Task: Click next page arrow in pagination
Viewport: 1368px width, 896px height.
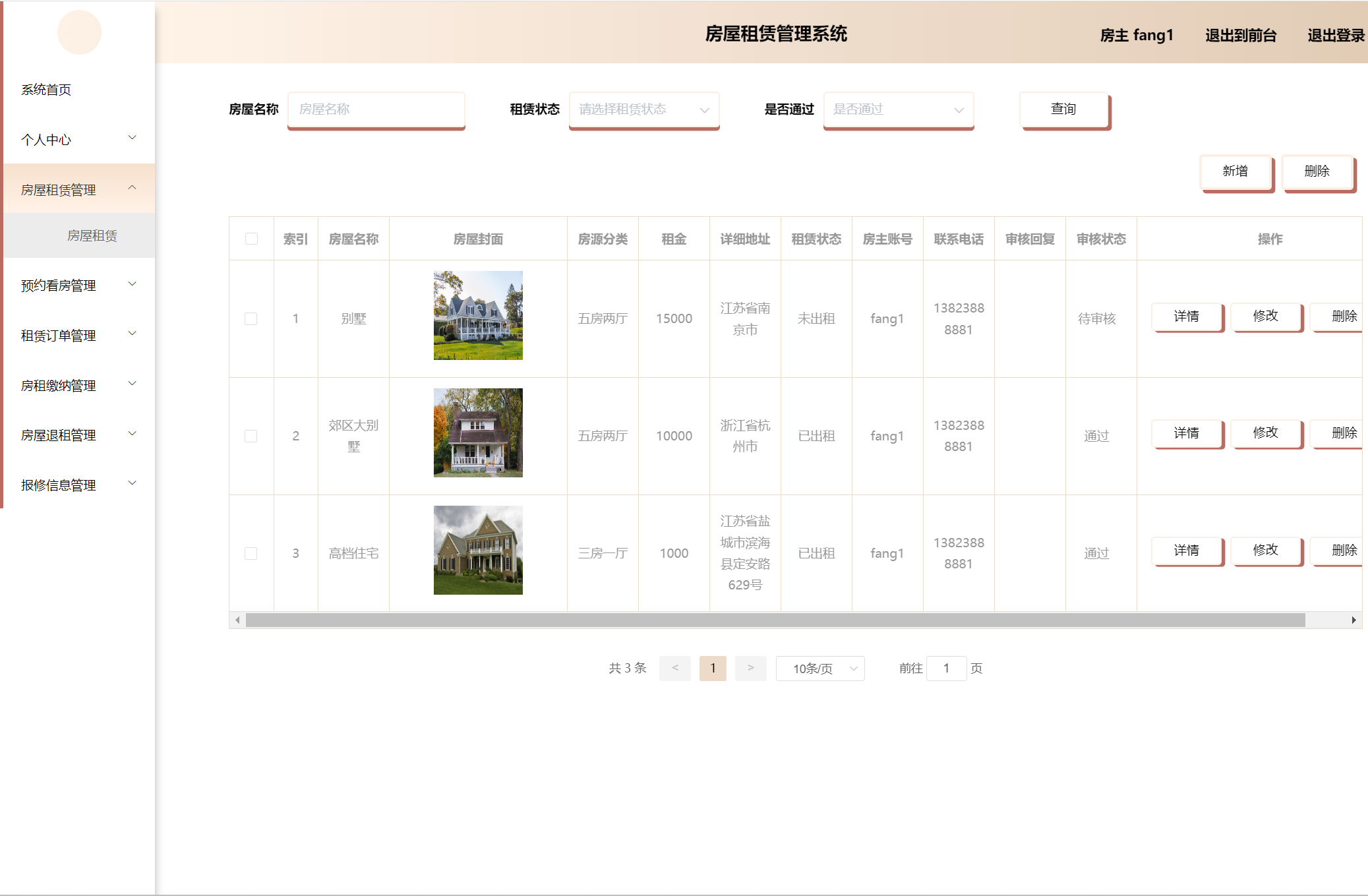Action: pyautogui.click(x=750, y=668)
